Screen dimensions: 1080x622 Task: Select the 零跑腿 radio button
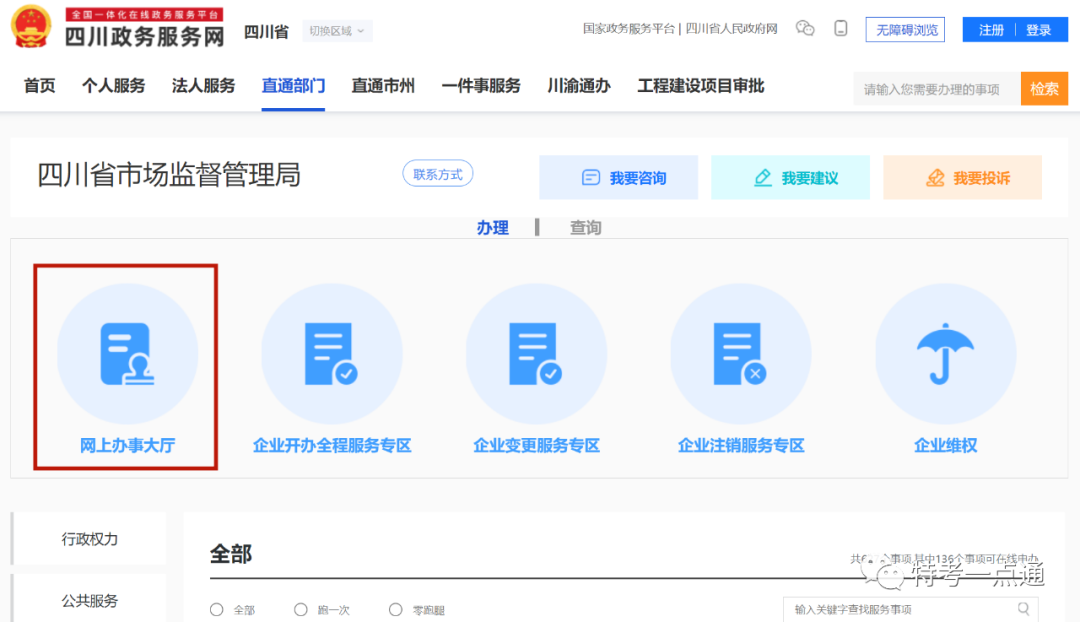click(395, 610)
